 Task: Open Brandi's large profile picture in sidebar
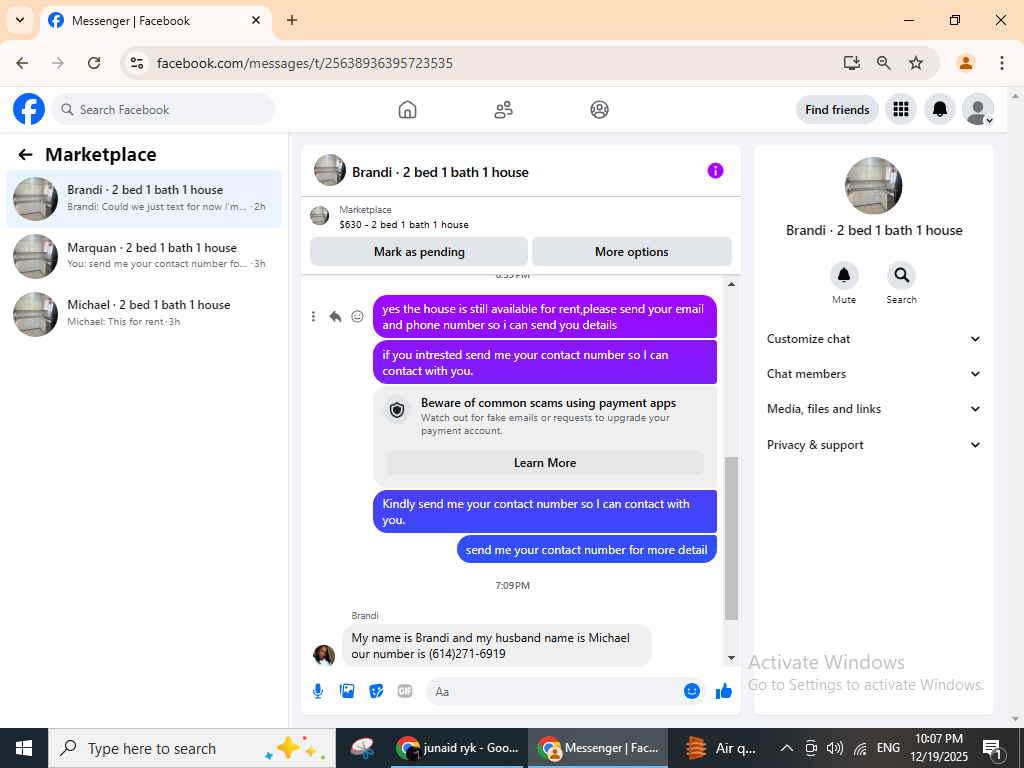coord(873,185)
